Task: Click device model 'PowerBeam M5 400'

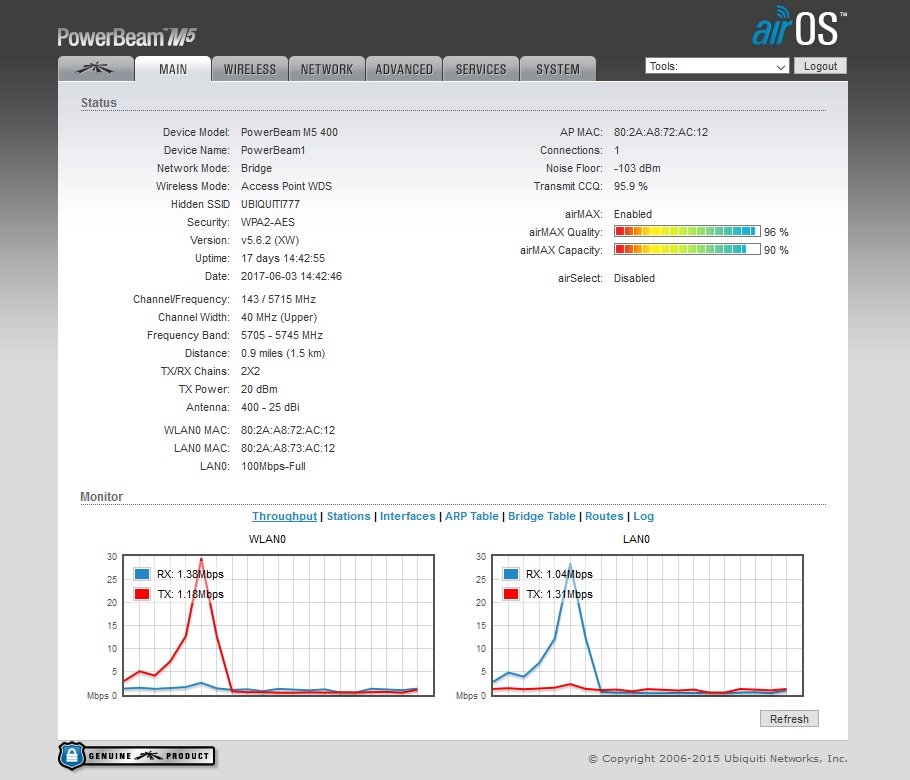Action: 289,132
